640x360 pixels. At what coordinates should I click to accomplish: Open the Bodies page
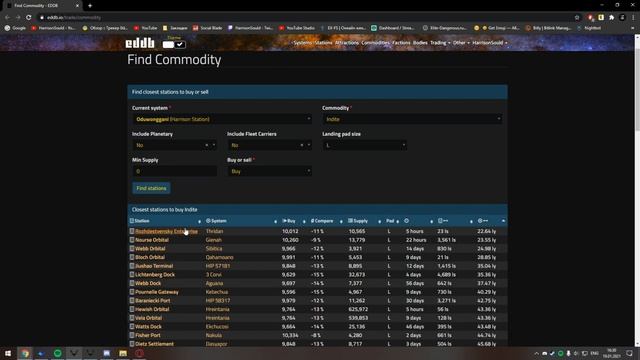pos(420,43)
